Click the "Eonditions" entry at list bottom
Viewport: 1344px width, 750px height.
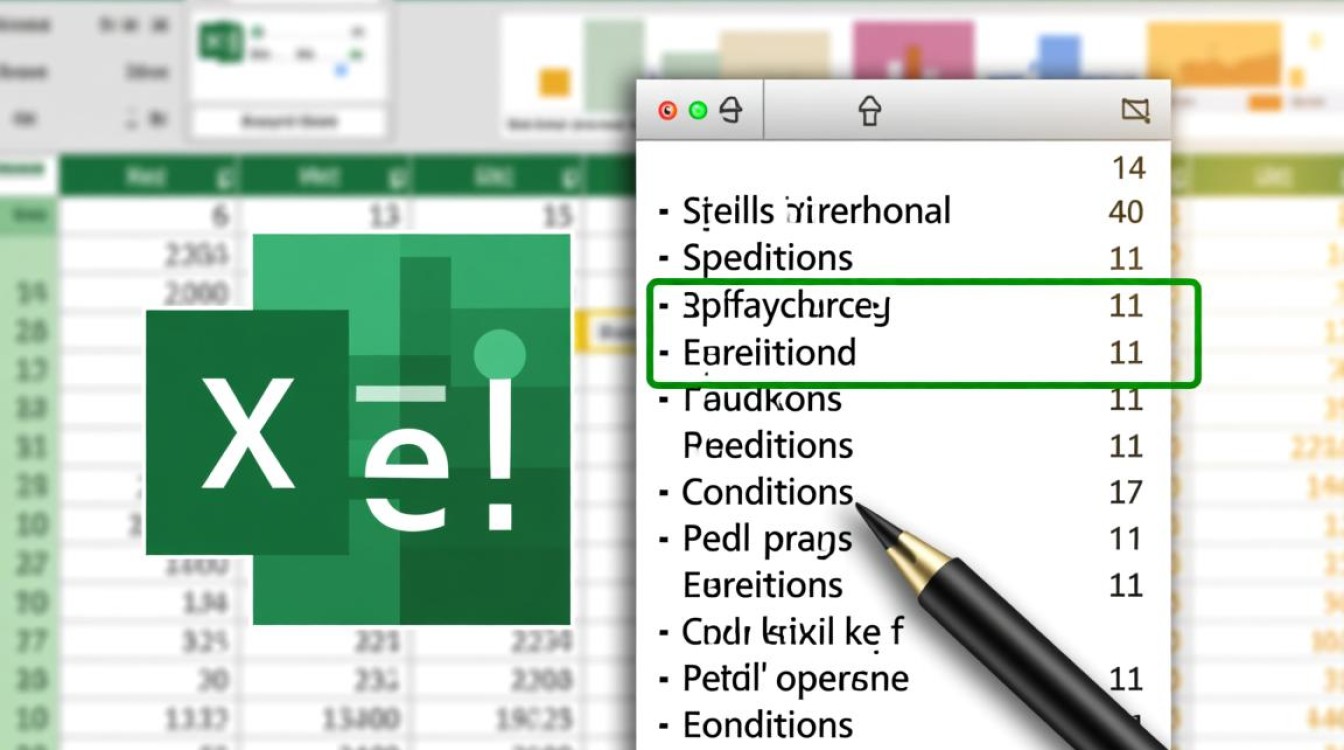tap(767, 724)
